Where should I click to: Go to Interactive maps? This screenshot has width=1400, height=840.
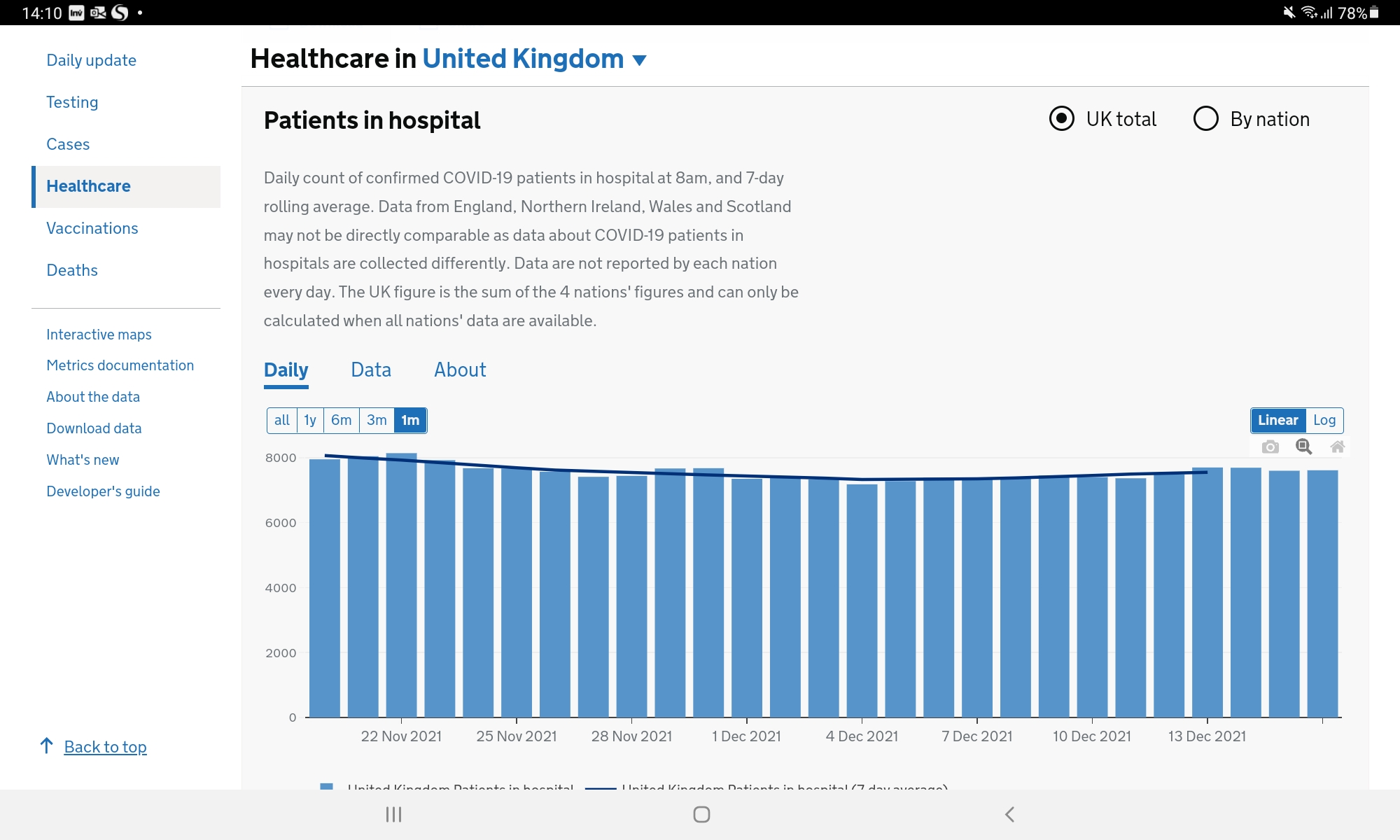99,335
